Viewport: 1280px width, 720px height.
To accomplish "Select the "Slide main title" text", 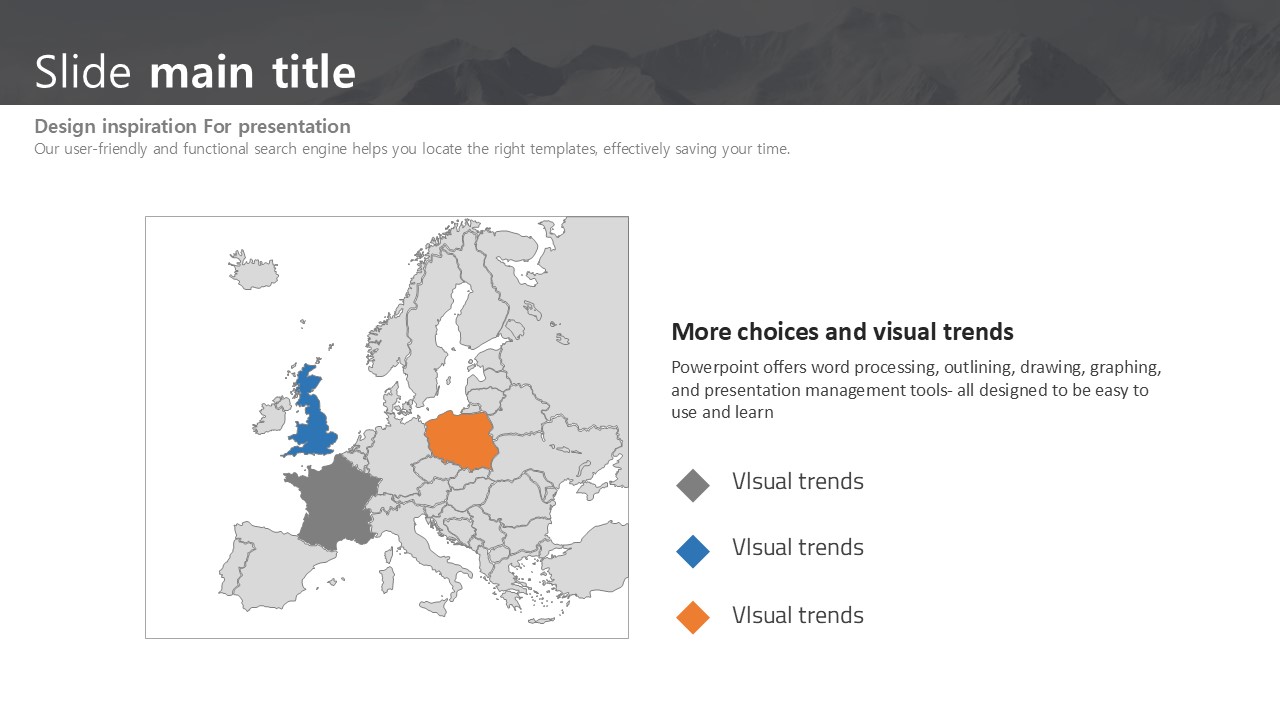I will tap(195, 72).
